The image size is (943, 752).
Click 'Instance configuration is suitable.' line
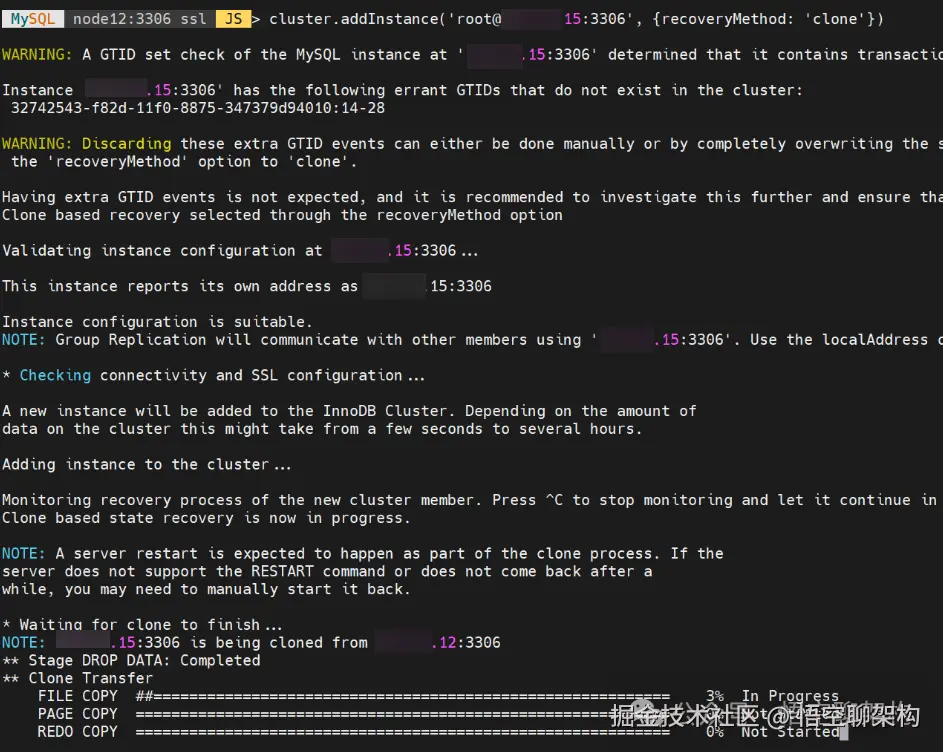[x=157, y=322]
